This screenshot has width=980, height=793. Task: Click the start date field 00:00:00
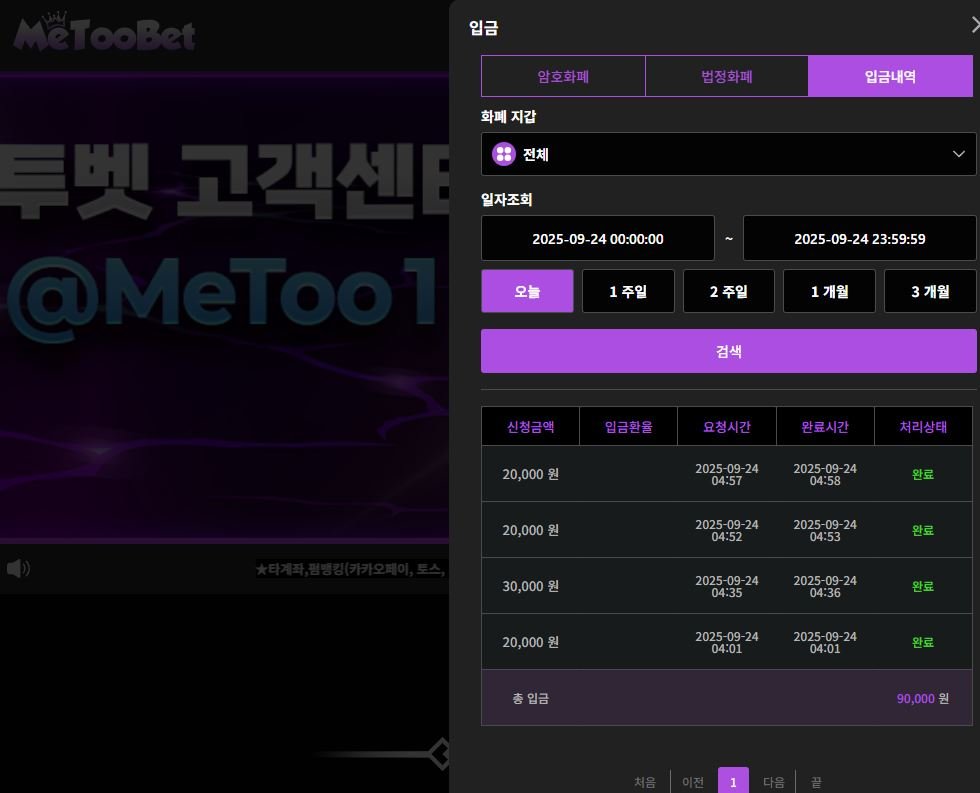[x=597, y=238]
